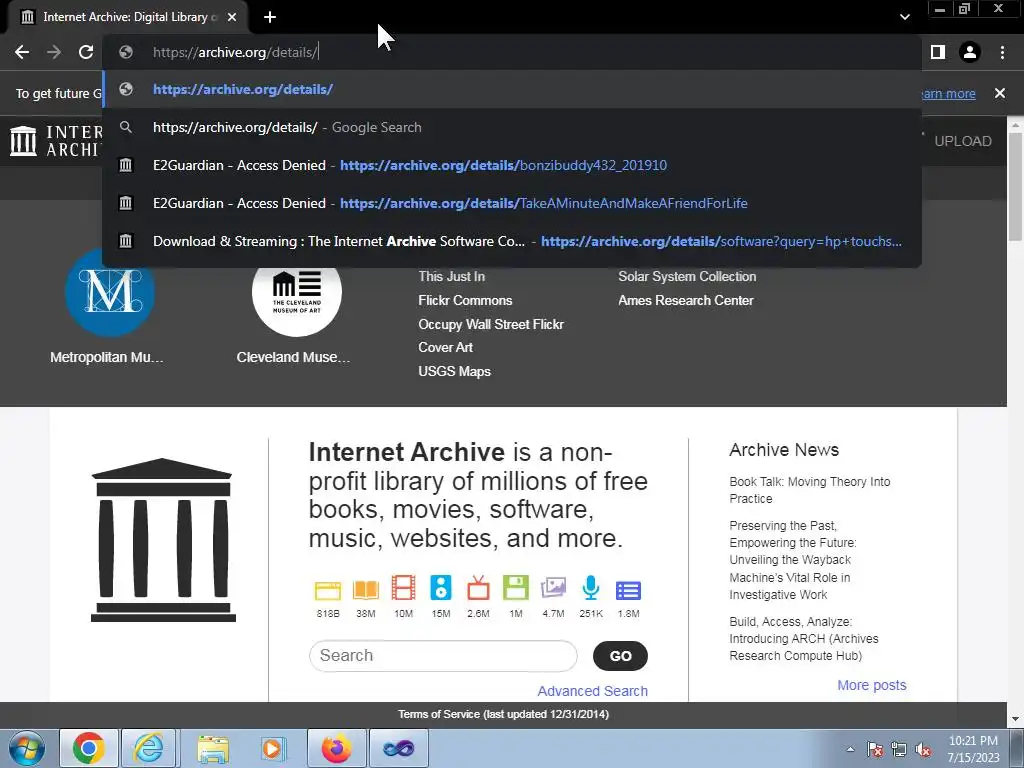Click the GO search button
This screenshot has height=768, width=1024.
620,656
